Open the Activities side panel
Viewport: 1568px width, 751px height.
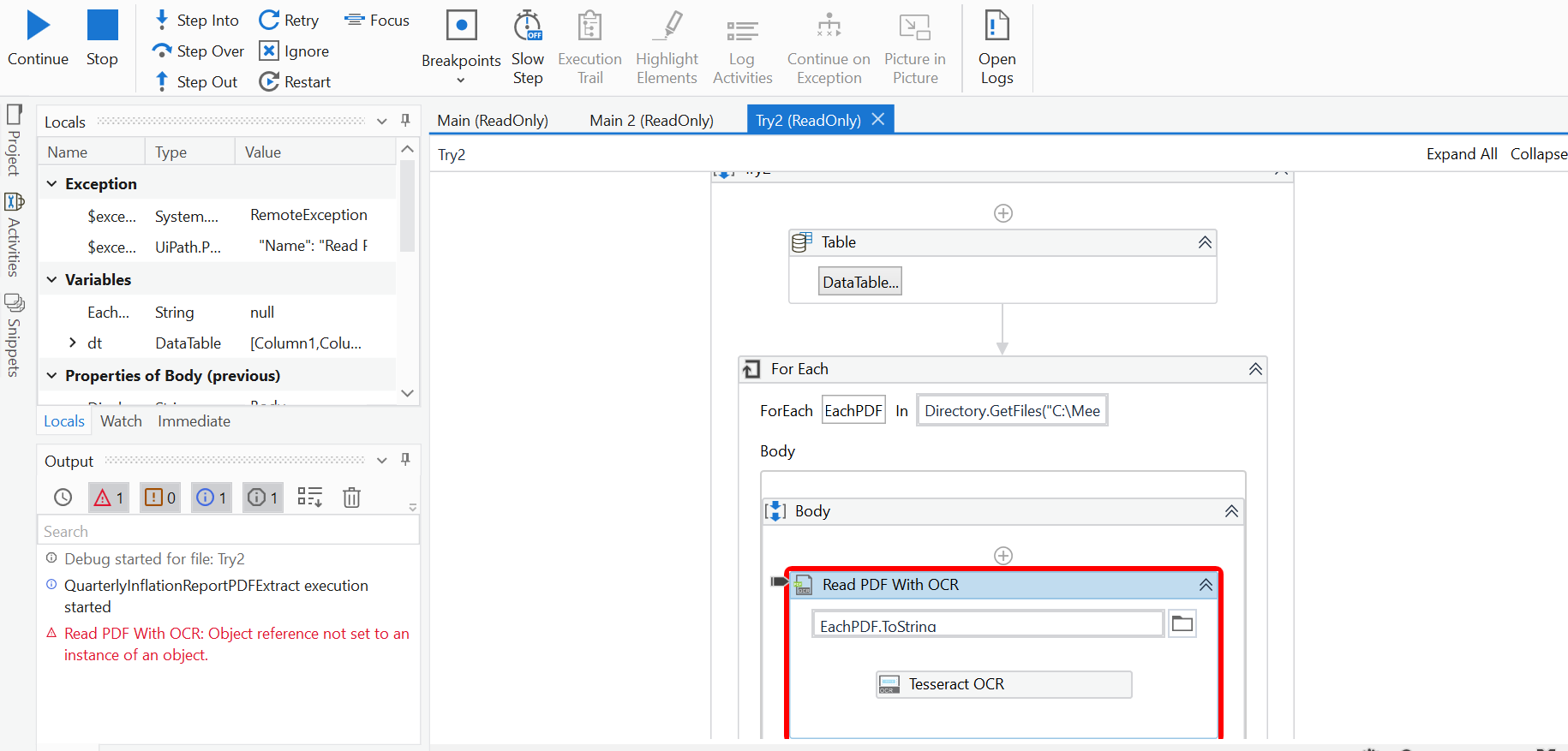[14, 234]
